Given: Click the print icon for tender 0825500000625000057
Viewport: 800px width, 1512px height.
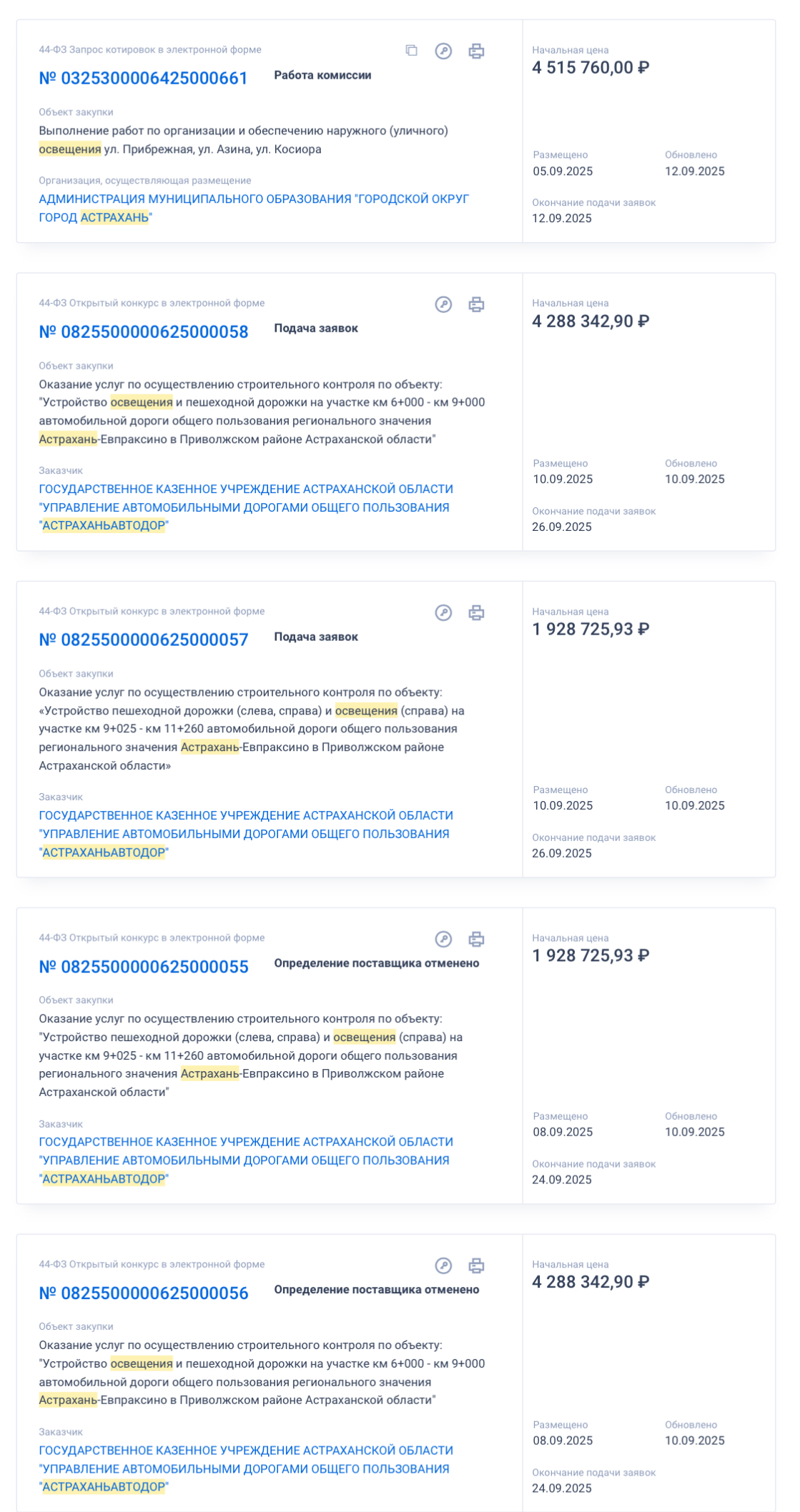Looking at the screenshot, I should click(x=476, y=612).
